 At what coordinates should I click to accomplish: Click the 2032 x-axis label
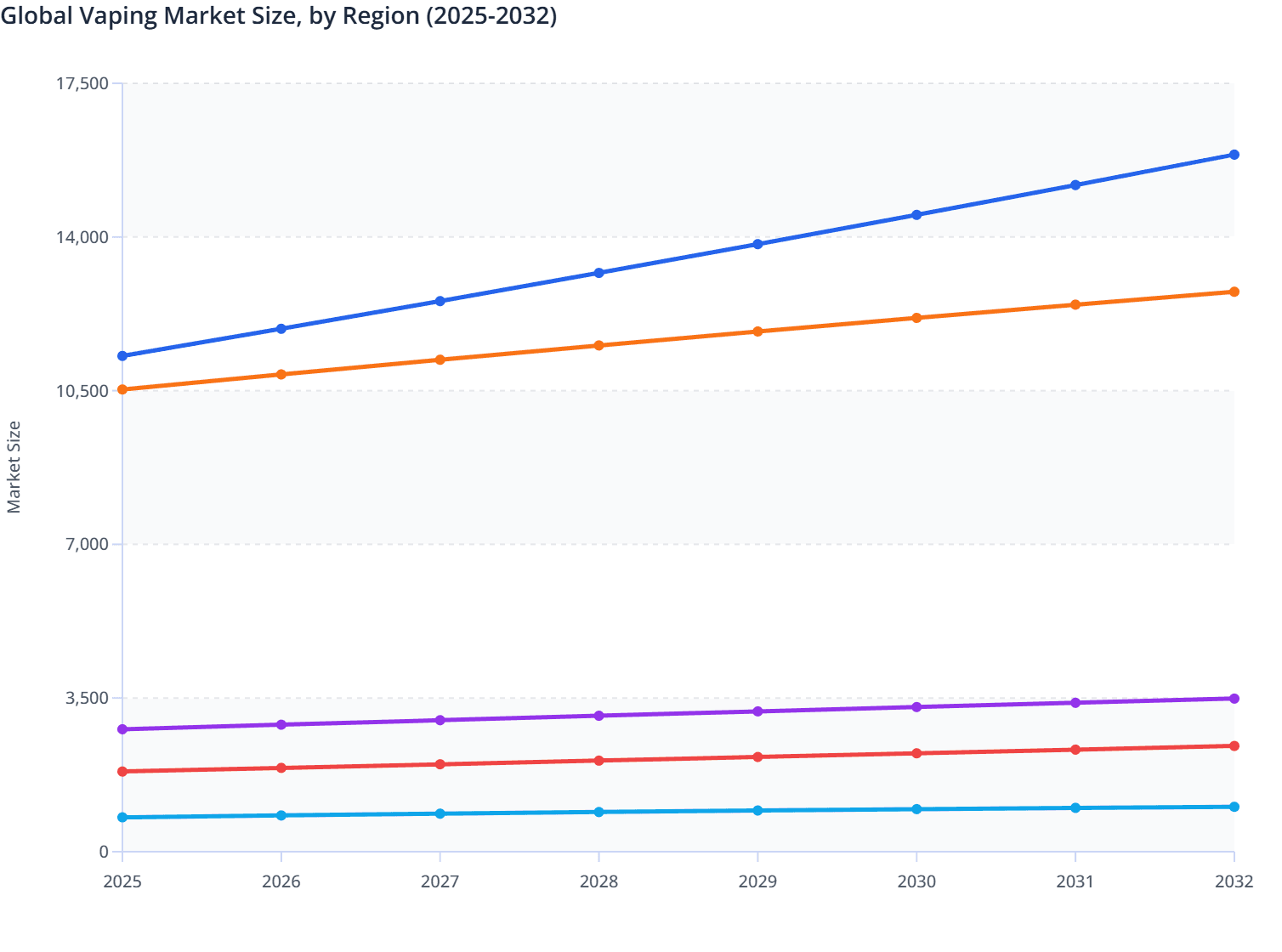(x=1234, y=883)
